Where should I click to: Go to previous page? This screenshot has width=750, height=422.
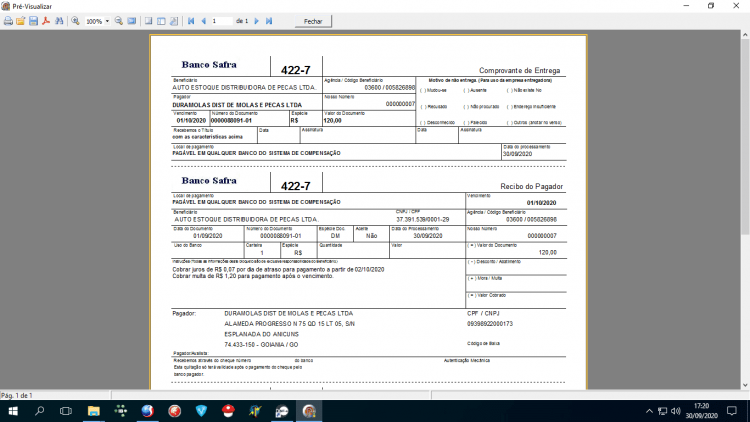pos(204,21)
